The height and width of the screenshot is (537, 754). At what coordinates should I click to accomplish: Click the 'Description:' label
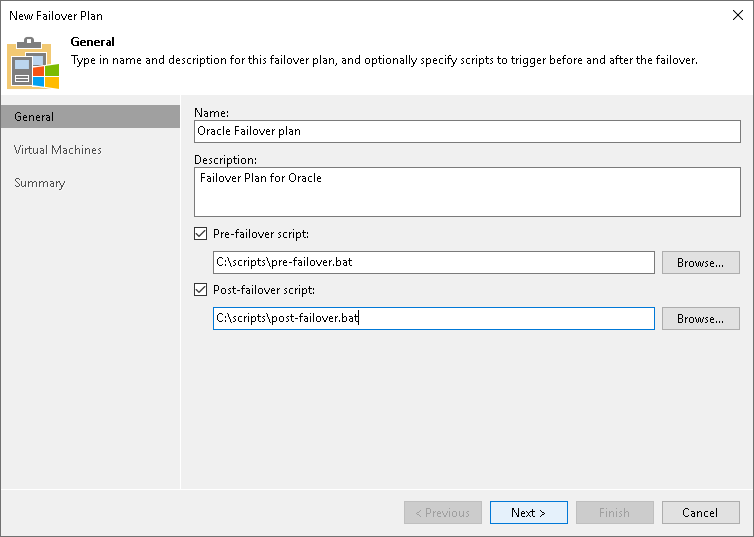tap(226, 160)
